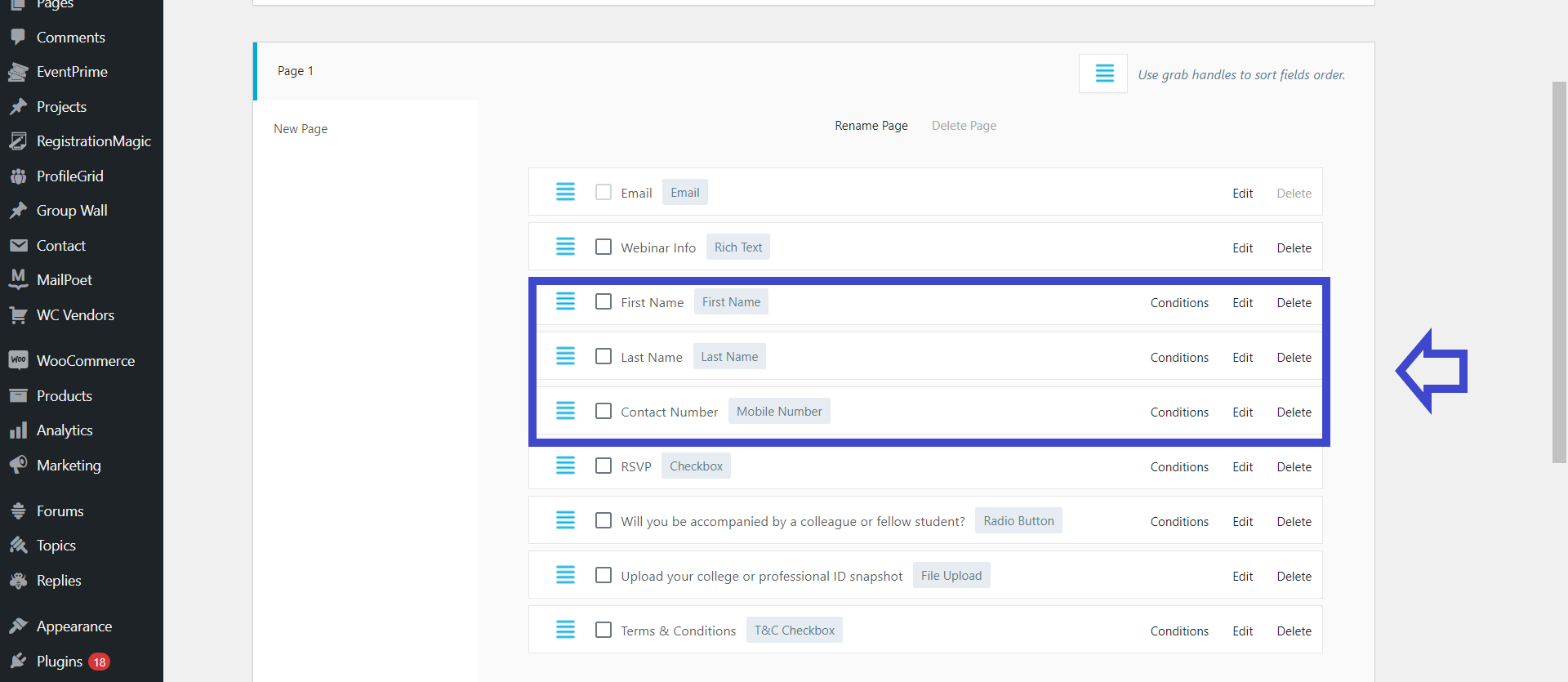
Task: Click the Edit link for the Email field
Action: [x=1243, y=194]
